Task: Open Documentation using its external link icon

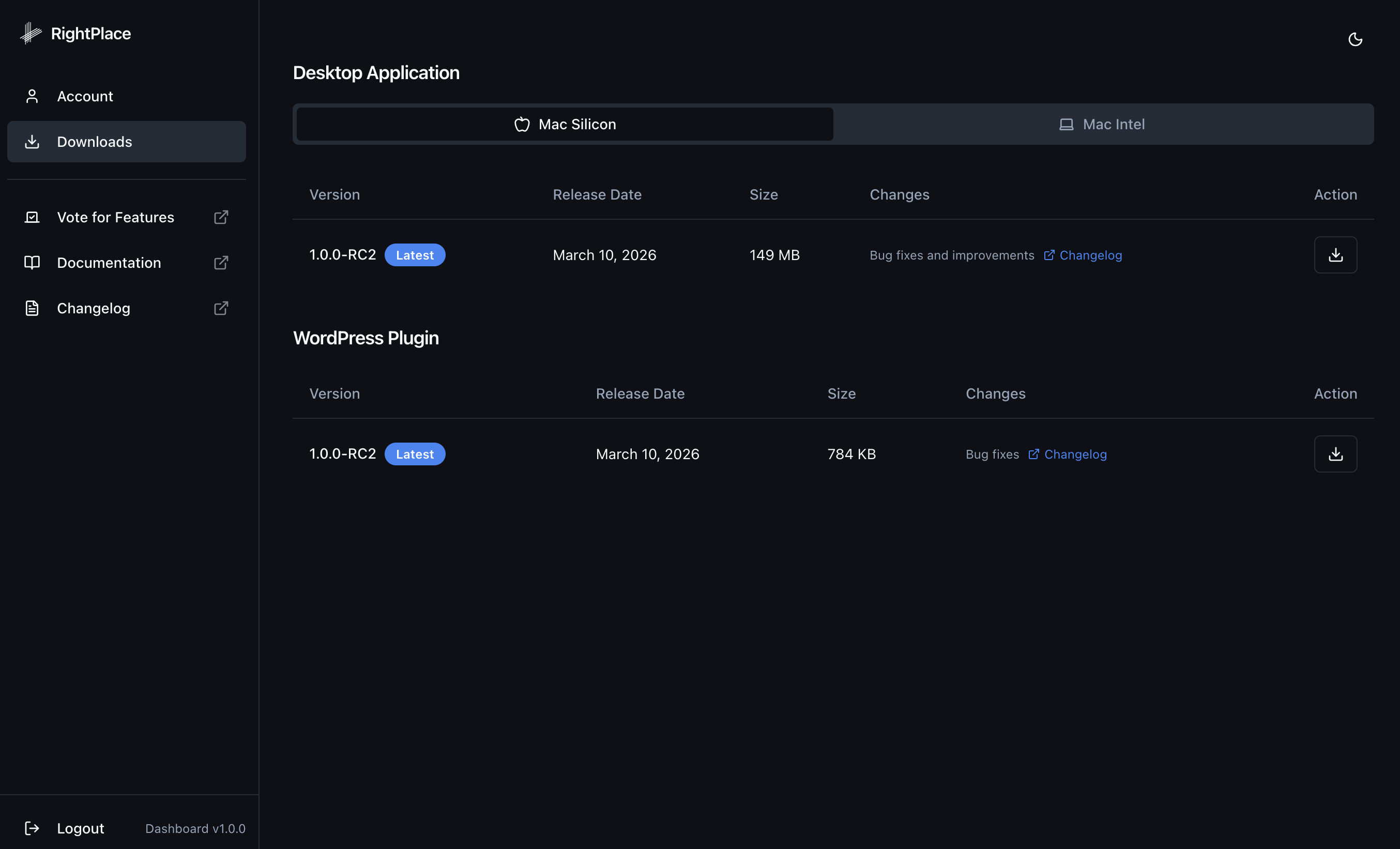Action: [x=221, y=263]
